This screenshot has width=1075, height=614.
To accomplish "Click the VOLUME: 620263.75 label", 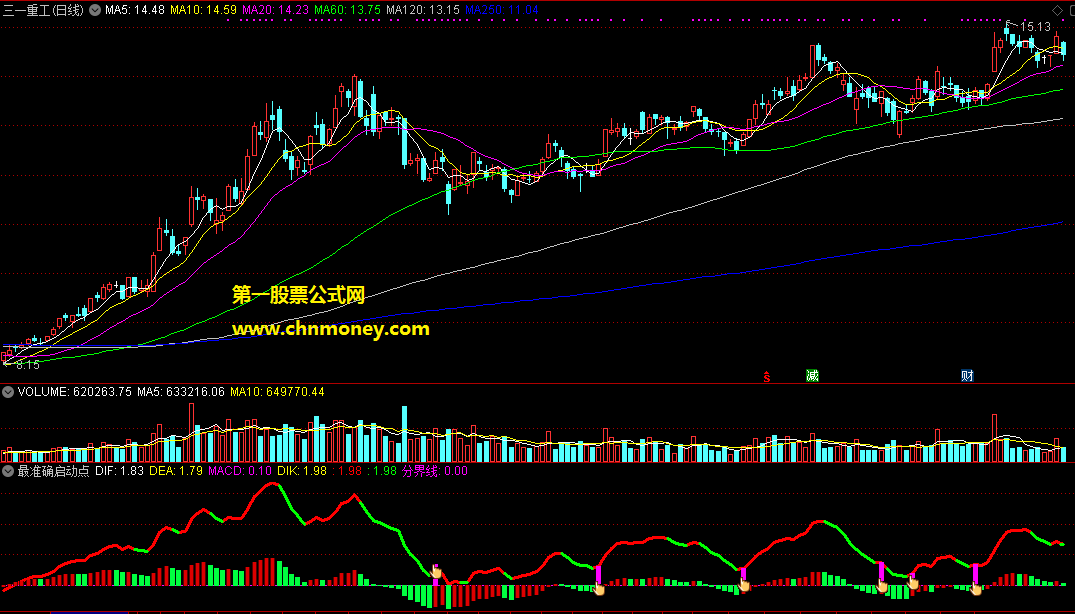I will tap(75, 392).
